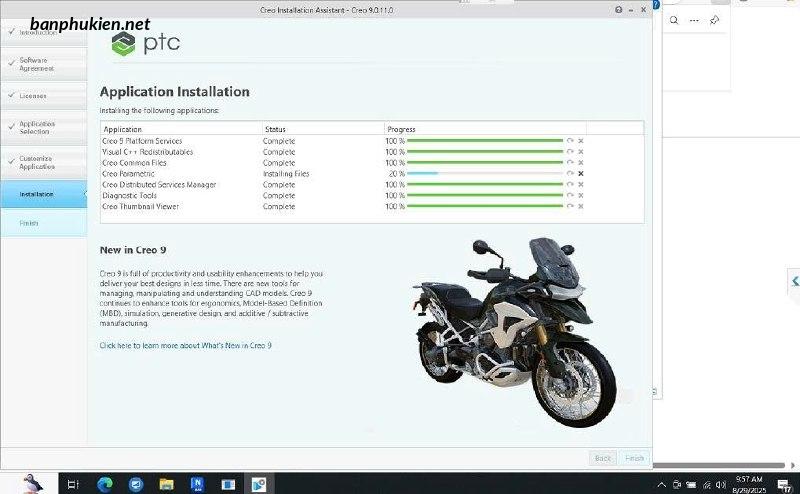
Task: Open the three-dots more options menu
Action: 695,20
